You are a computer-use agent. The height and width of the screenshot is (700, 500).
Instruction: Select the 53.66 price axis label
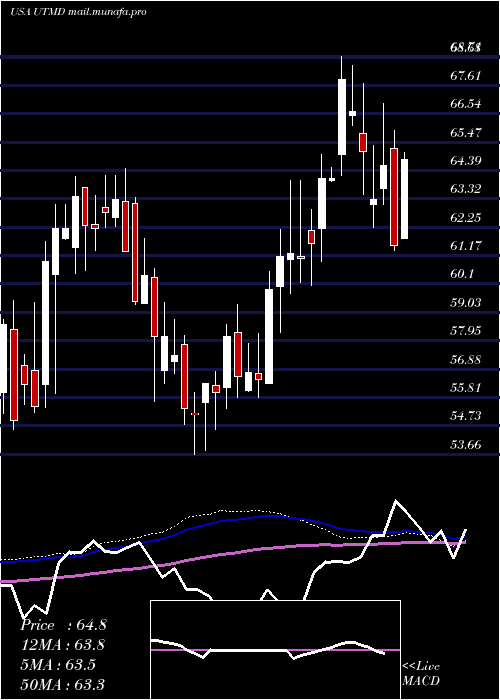coord(466,445)
